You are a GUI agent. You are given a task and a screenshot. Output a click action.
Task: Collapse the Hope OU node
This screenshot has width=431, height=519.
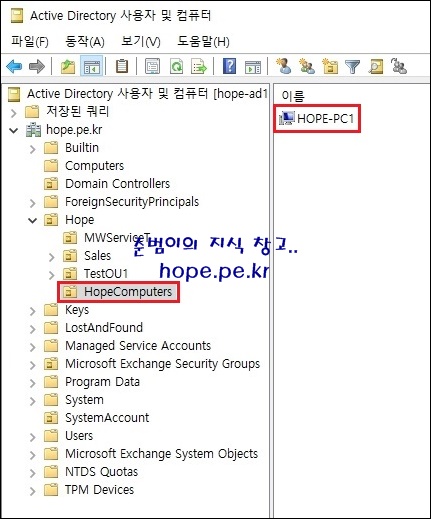pyautogui.click(x=32, y=220)
